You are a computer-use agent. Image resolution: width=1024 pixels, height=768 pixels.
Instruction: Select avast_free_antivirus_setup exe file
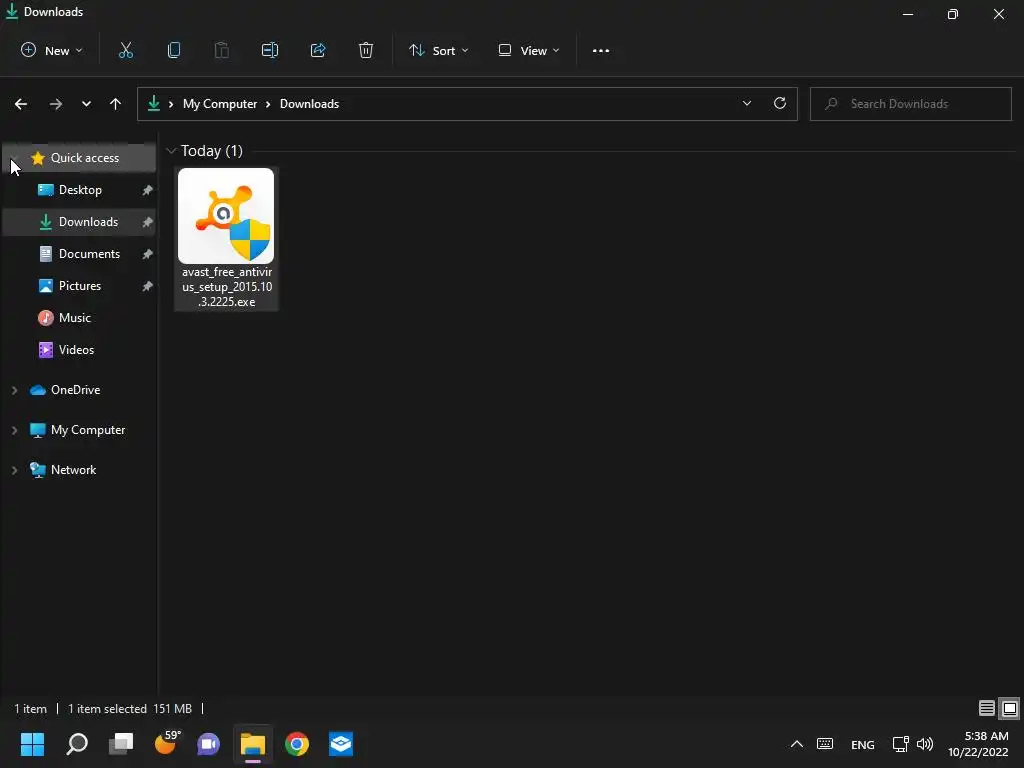click(227, 238)
